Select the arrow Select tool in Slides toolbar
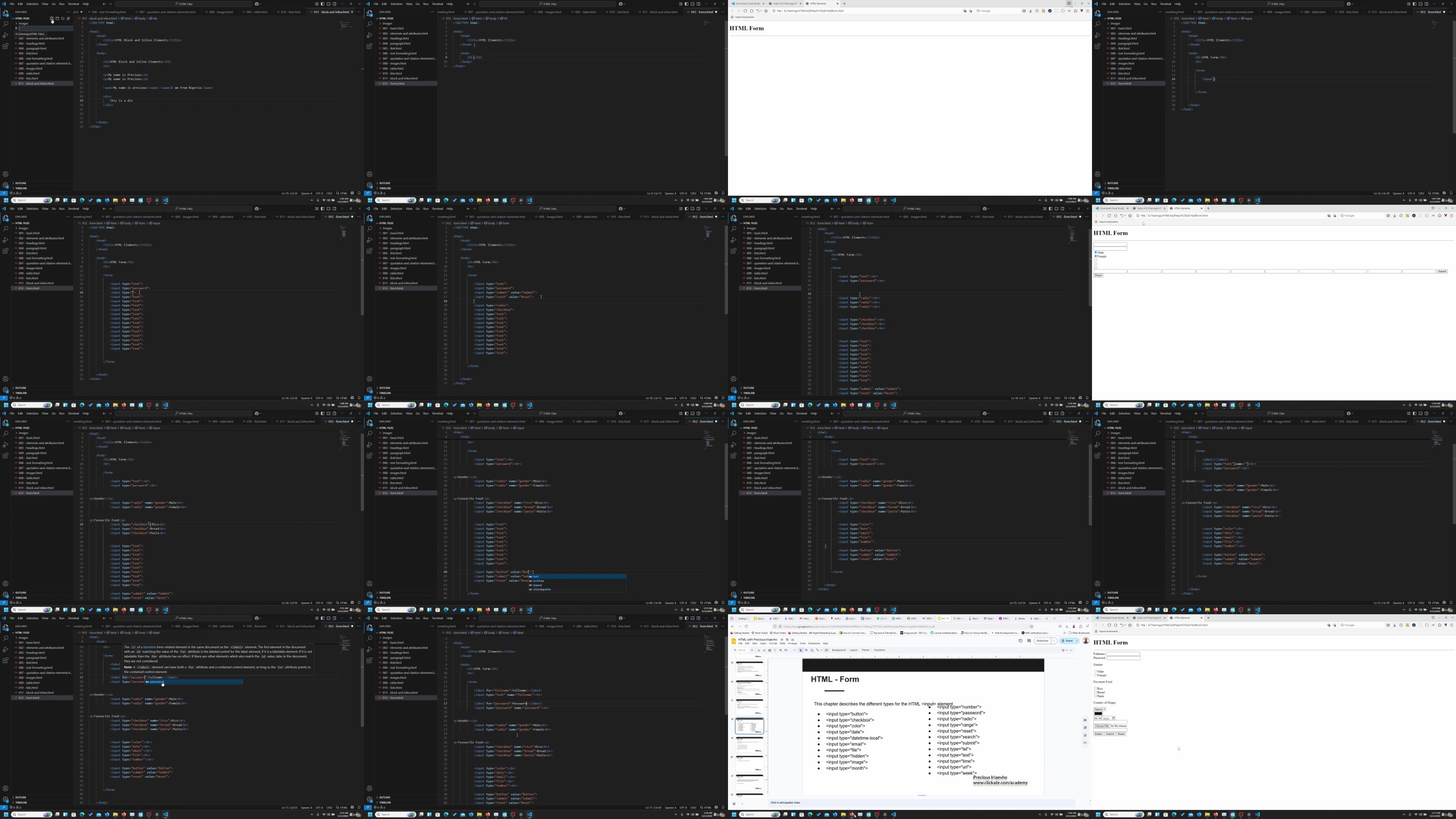The width and height of the screenshot is (1456, 819). pyautogui.click(x=801, y=650)
